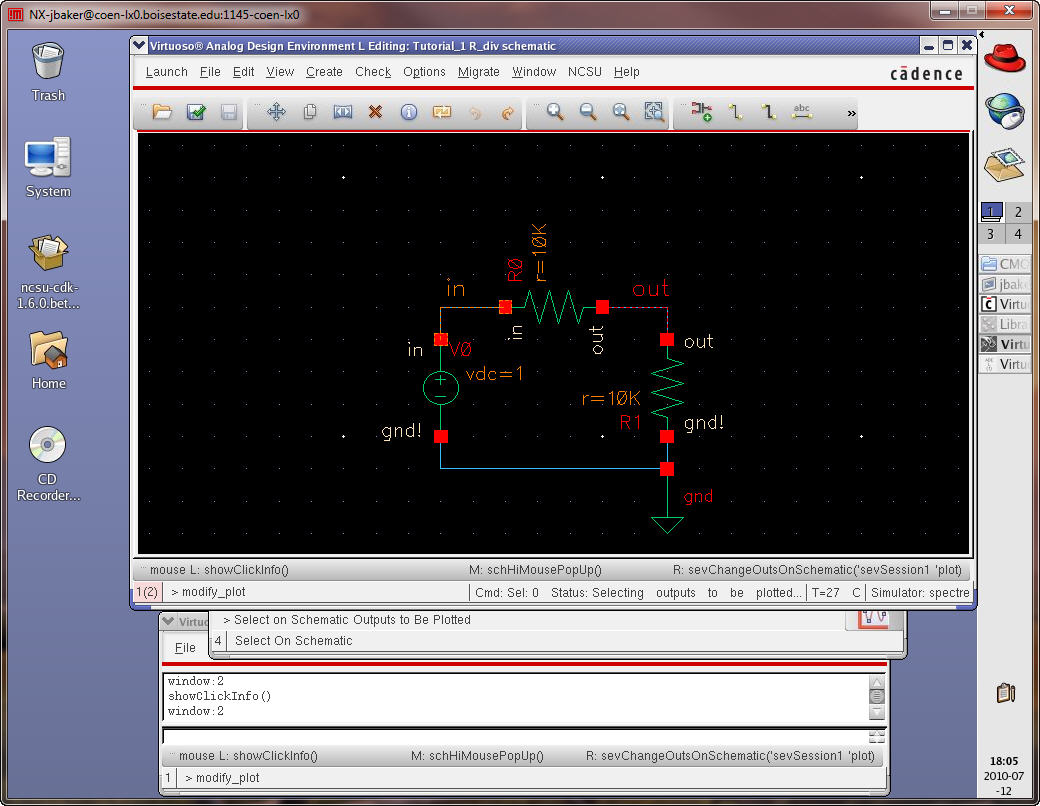
Task: Click the Check and Save icon
Action: 196,113
